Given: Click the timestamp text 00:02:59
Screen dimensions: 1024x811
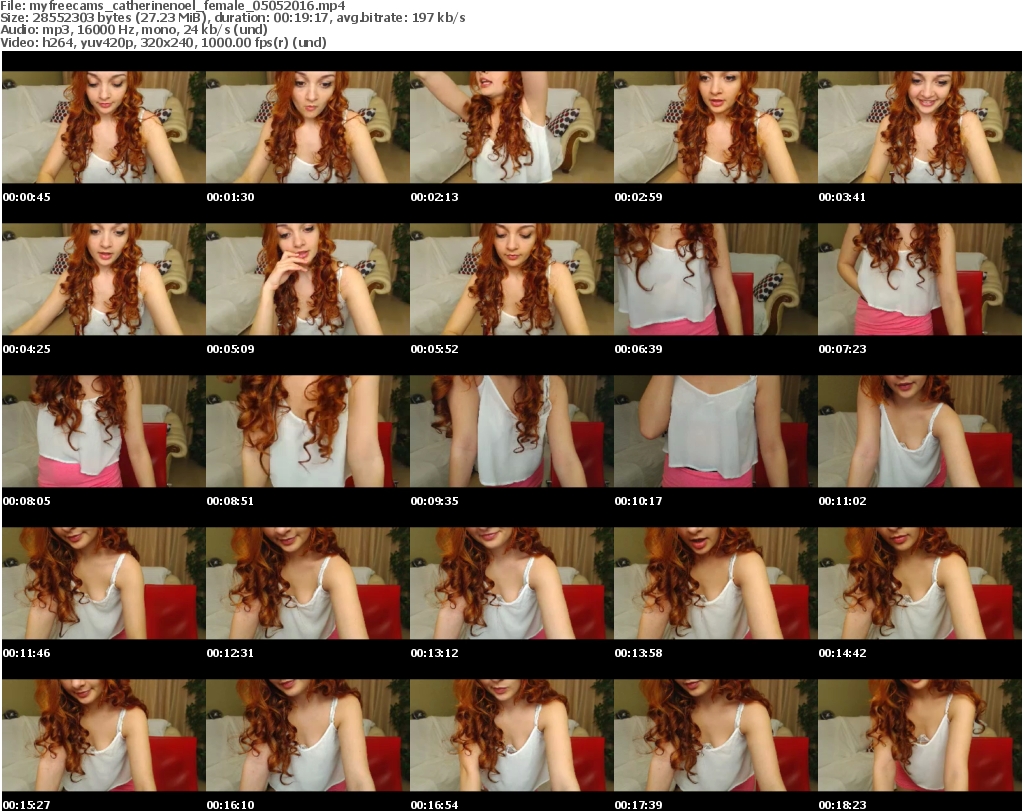Looking at the screenshot, I should pyautogui.click(x=638, y=197).
